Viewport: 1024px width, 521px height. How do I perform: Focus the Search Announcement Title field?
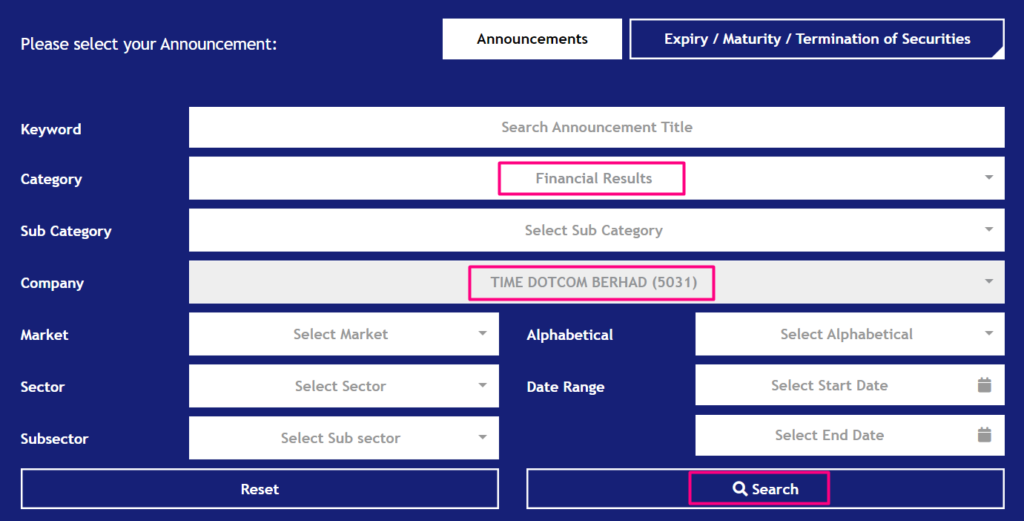(x=597, y=127)
